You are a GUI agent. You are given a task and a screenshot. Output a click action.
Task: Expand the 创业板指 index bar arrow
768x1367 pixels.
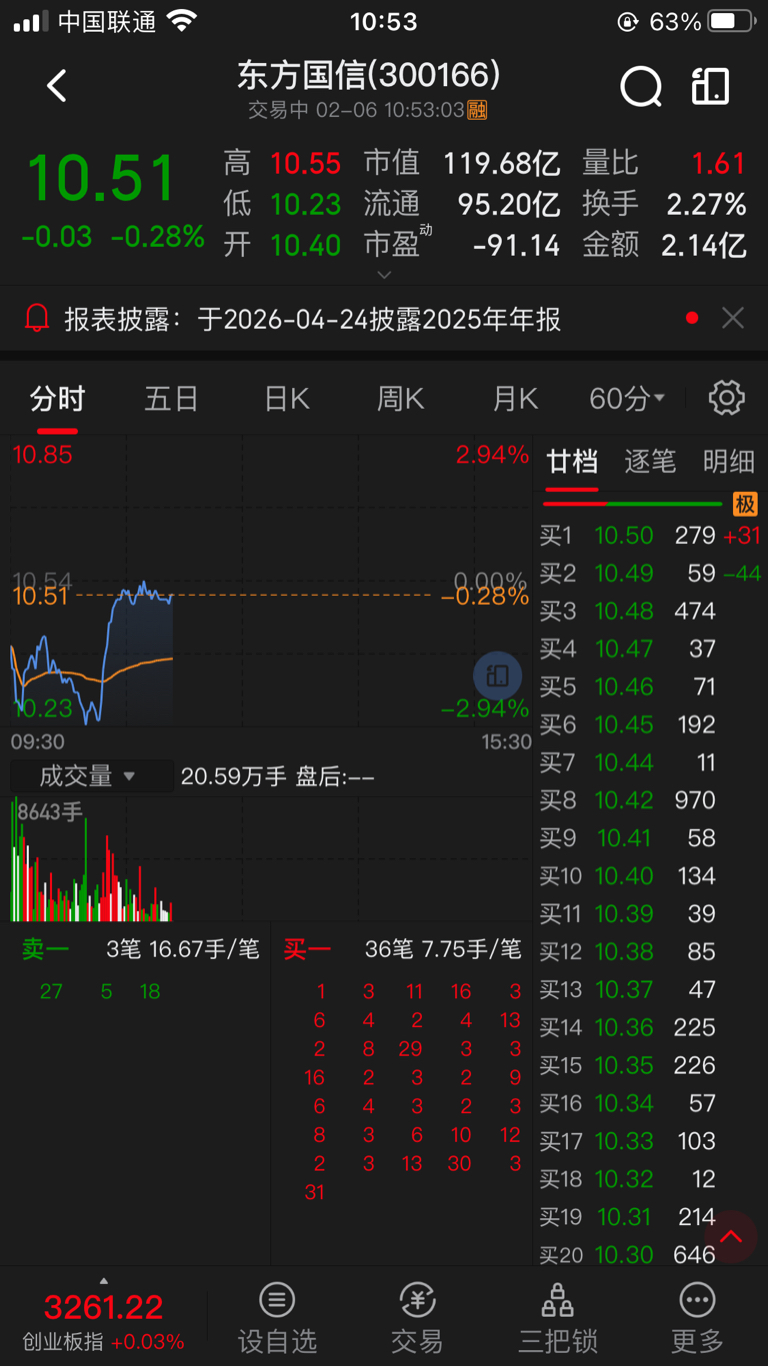point(104,1281)
